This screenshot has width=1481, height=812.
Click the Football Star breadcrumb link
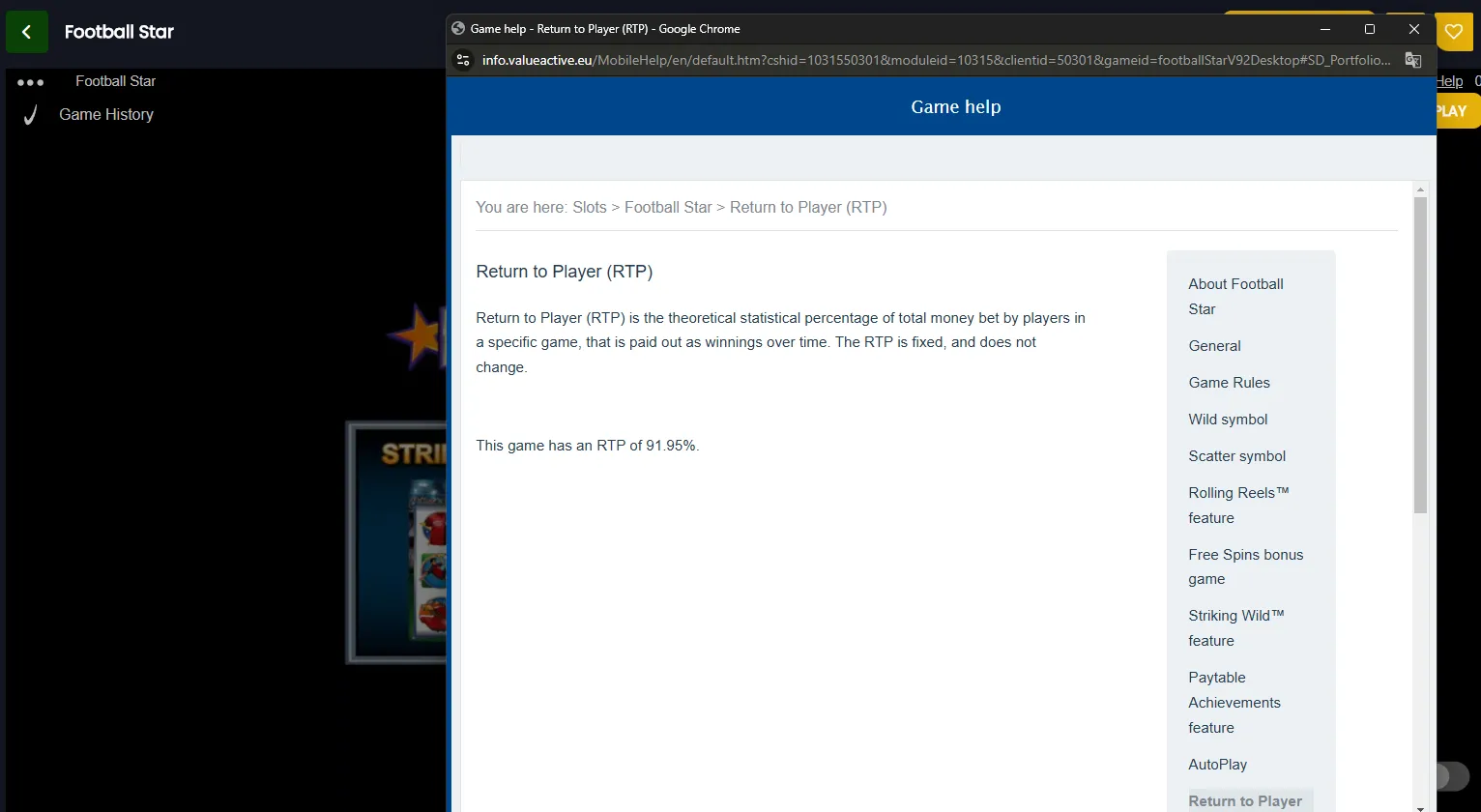click(668, 207)
